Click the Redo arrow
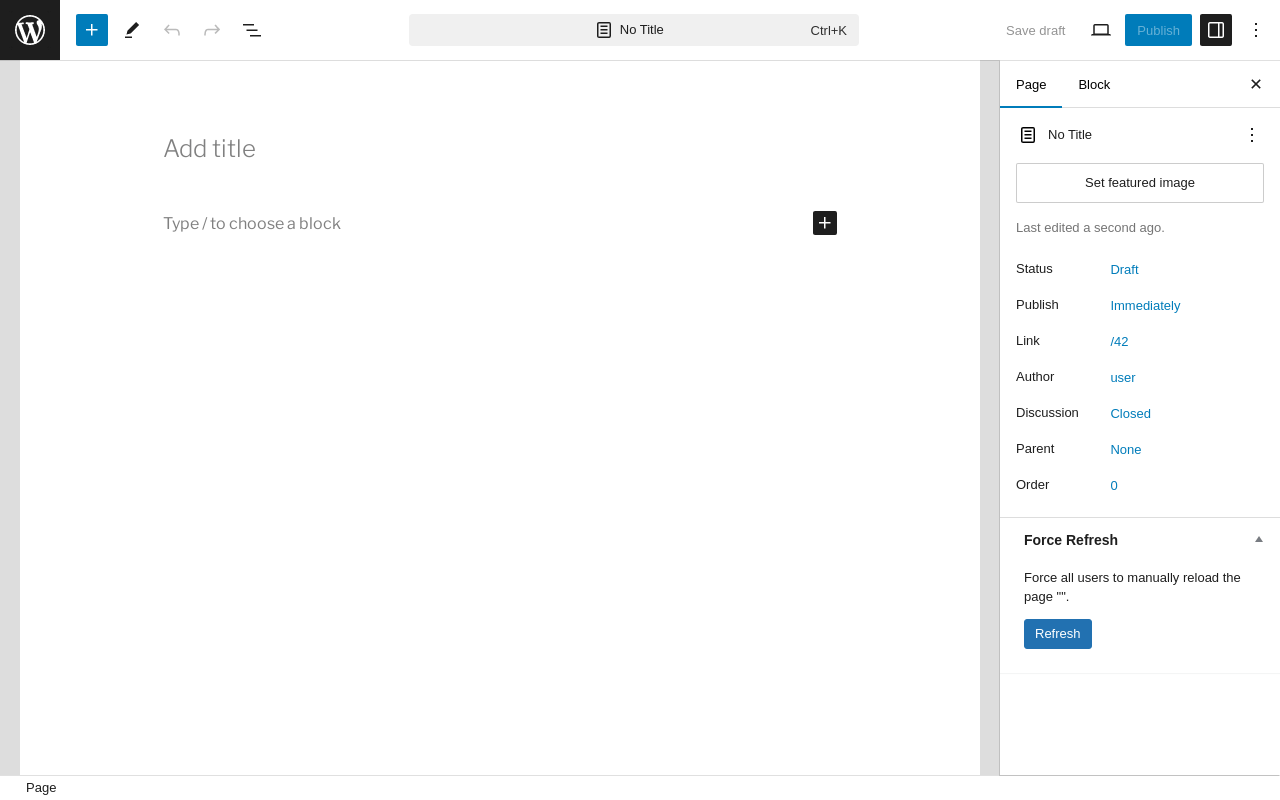1280x800 pixels. click(212, 30)
